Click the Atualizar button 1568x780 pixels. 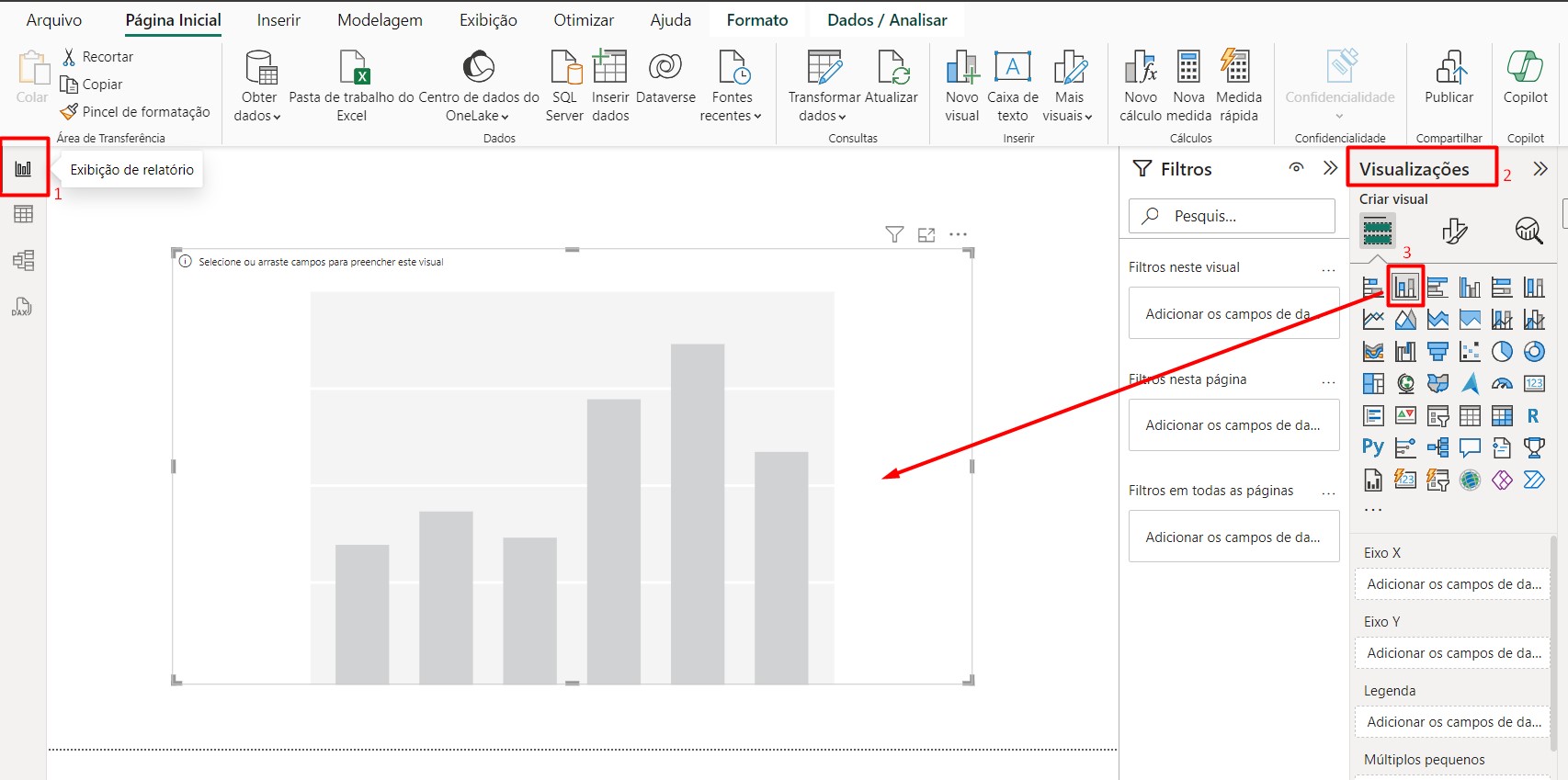(x=892, y=77)
